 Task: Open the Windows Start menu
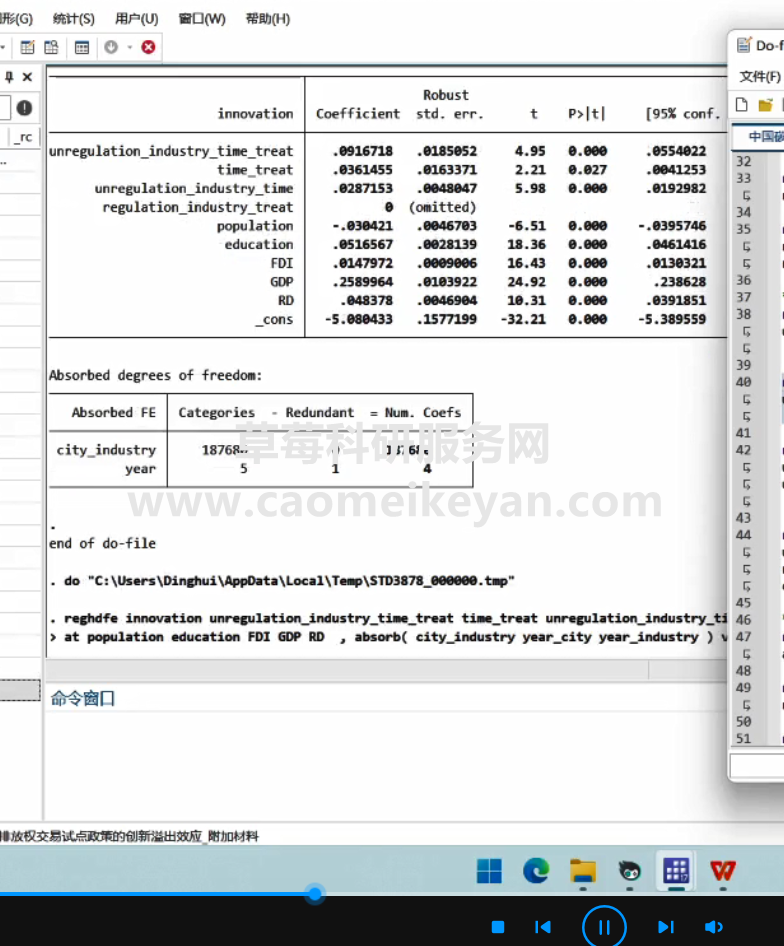(x=489, y=871)
